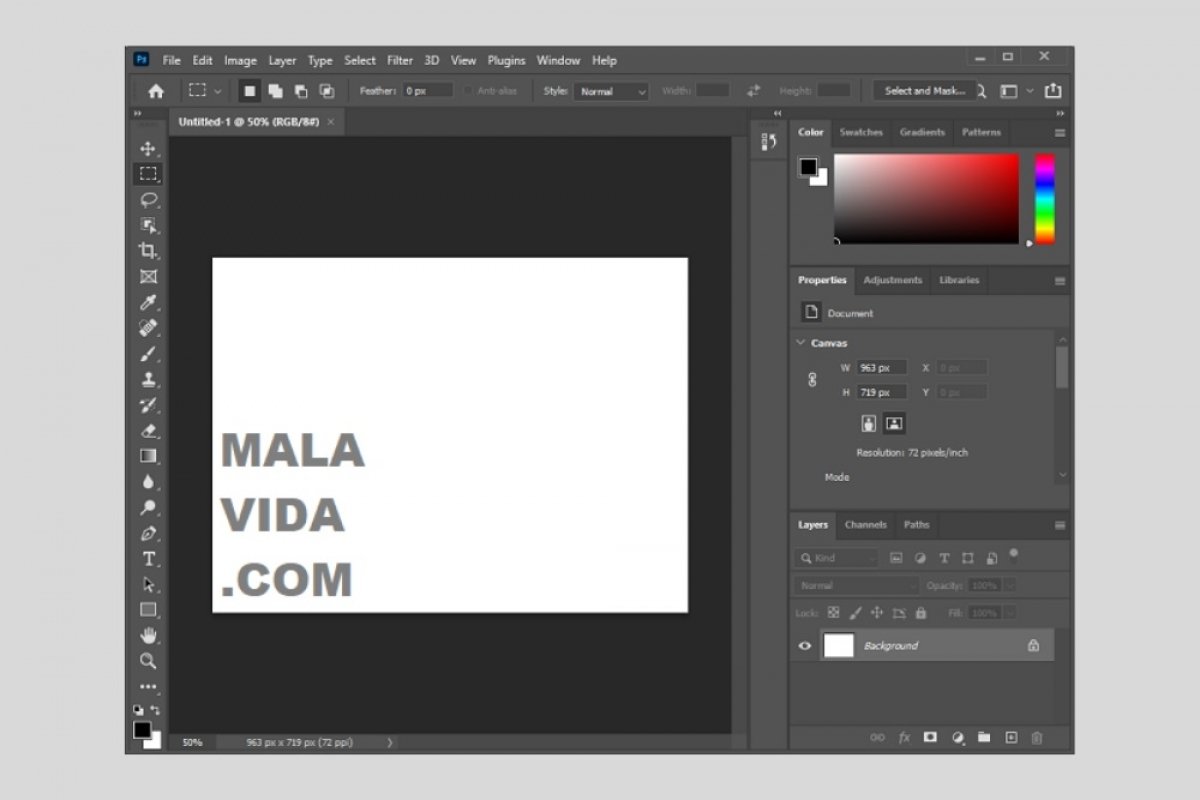The width and height of the screenshot is (1200, 800).
Task: Click the Select and Mask button
Action: pyautogui.click(x=925, y=91)
